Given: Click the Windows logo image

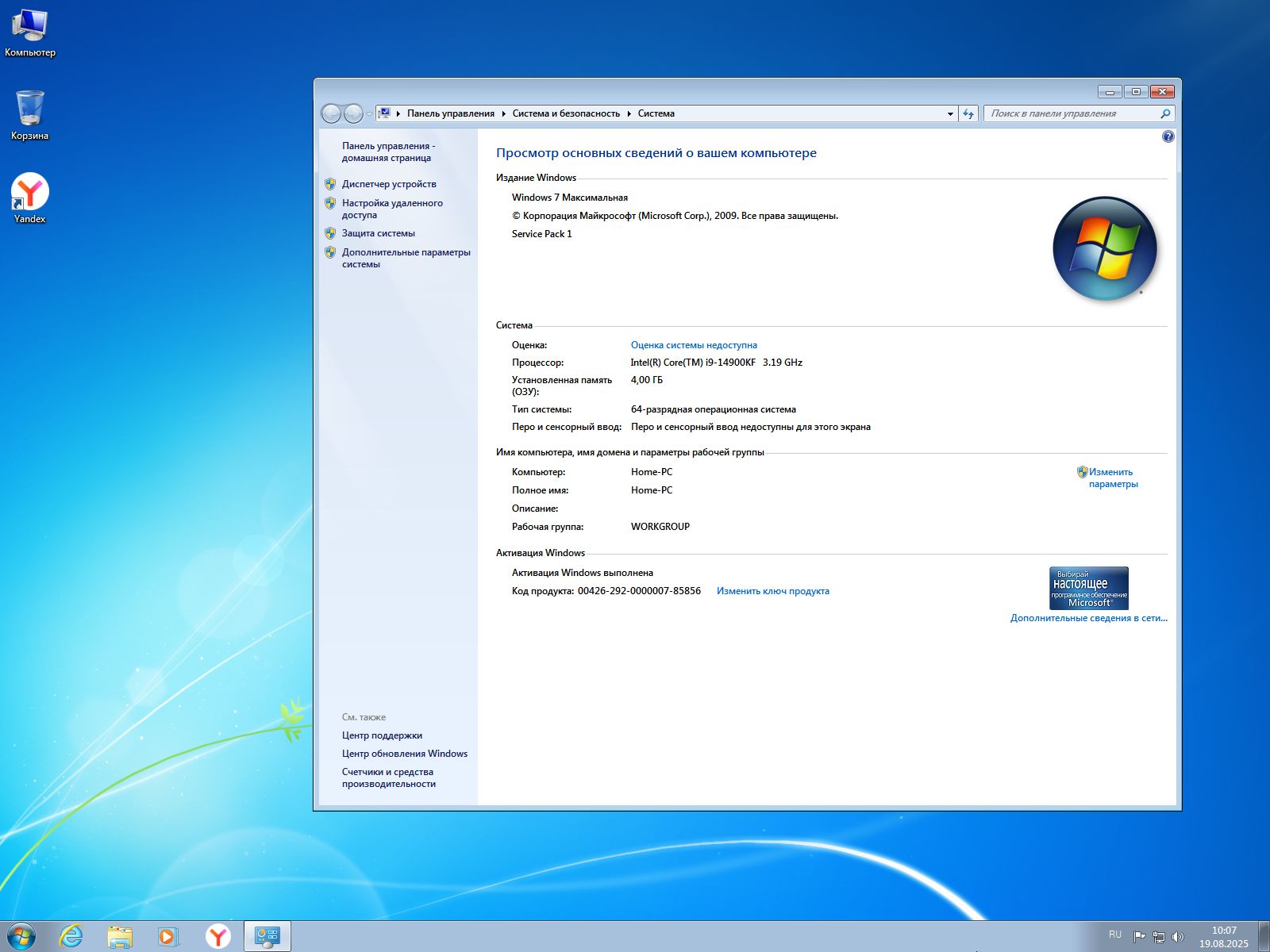Looking at the screenshot, I should [1105, 248].
